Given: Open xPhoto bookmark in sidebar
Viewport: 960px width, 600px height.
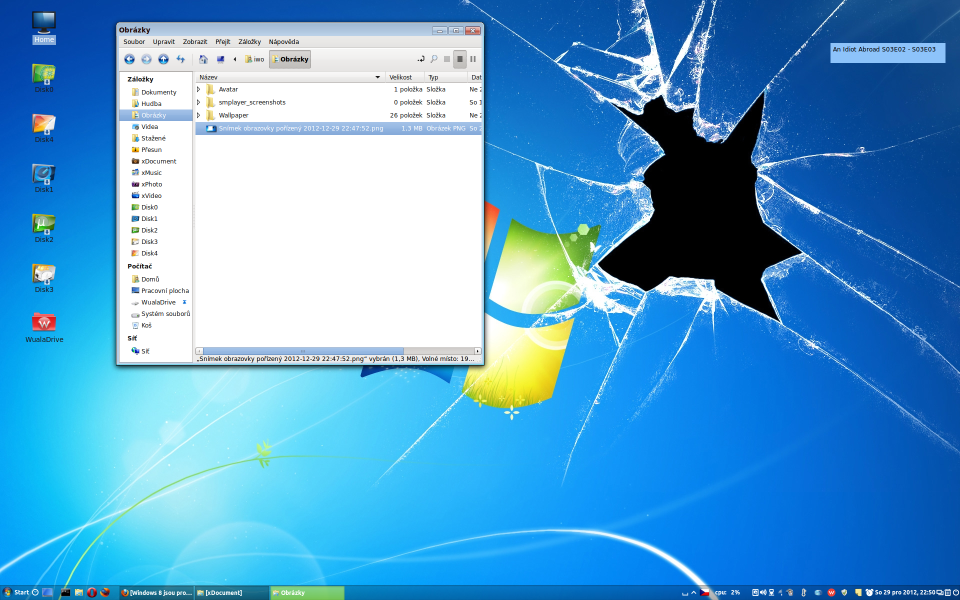Looking at the screenshot, I should click(x=156, y=184).
